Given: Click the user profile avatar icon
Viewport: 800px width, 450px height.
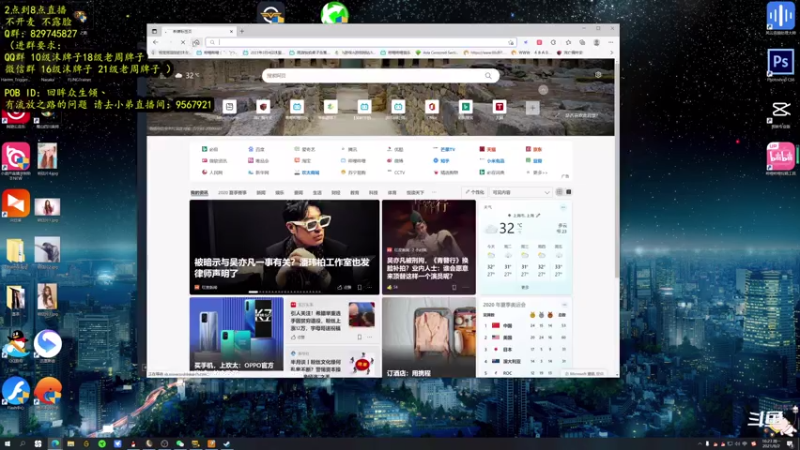Looking at the screenshot, I should (x=596, y=42).
